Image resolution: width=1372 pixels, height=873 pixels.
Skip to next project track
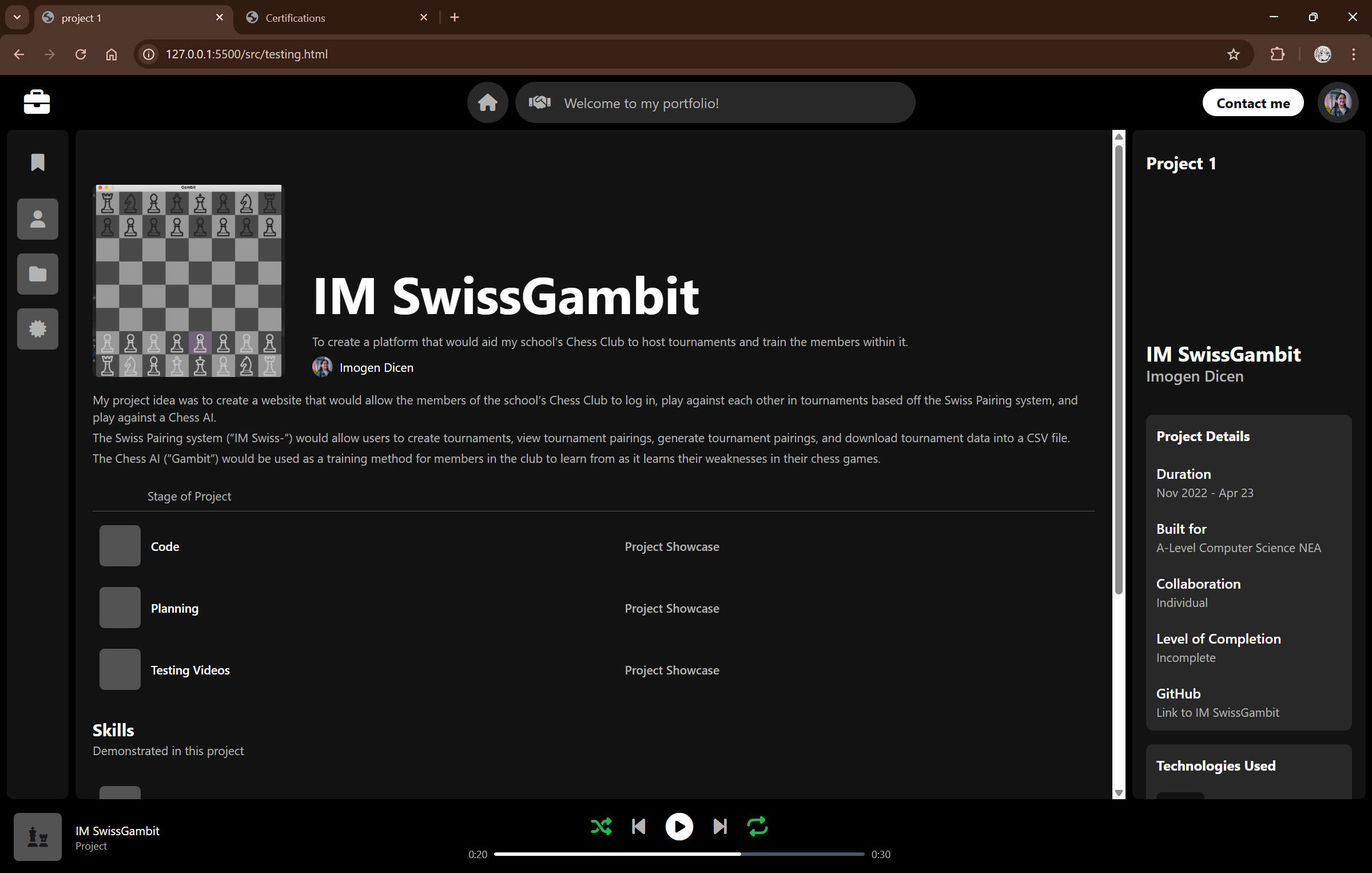pyautogui.click(x=720, y=826)
